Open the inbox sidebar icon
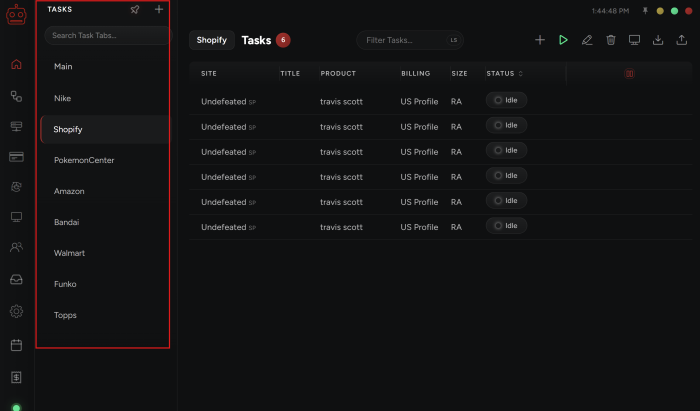 16,279
